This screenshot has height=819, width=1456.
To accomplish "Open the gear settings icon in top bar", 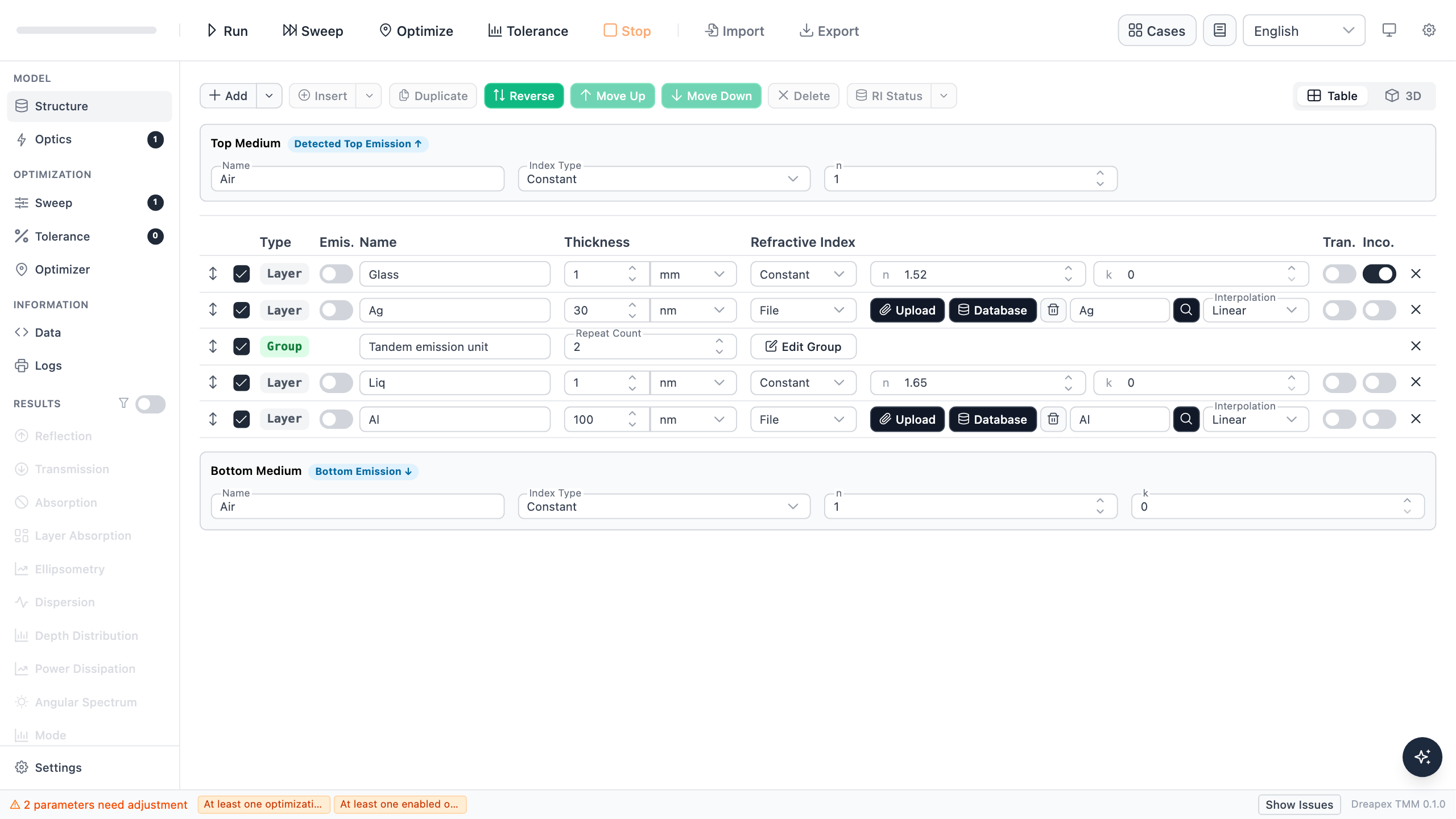I will [x=1429, y=30].
